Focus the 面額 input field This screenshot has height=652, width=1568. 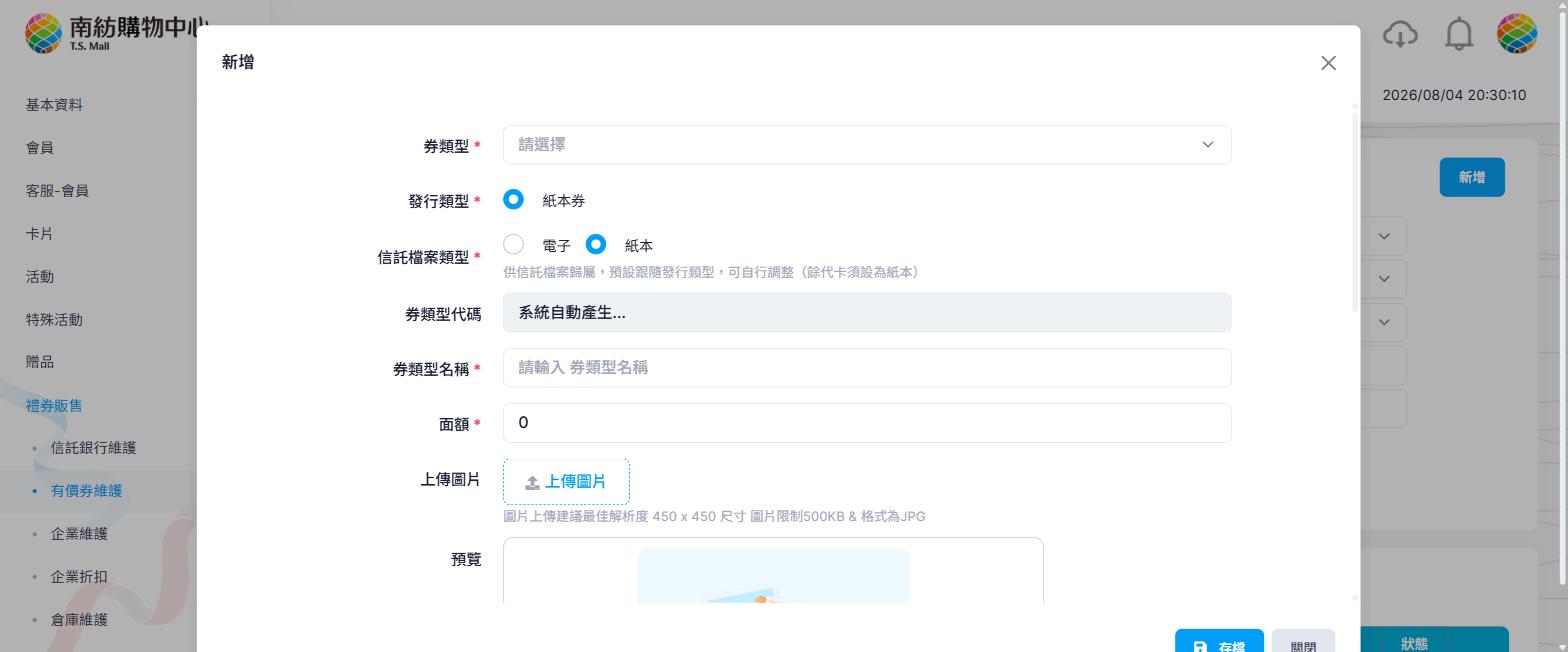click(x=867, y=422)
